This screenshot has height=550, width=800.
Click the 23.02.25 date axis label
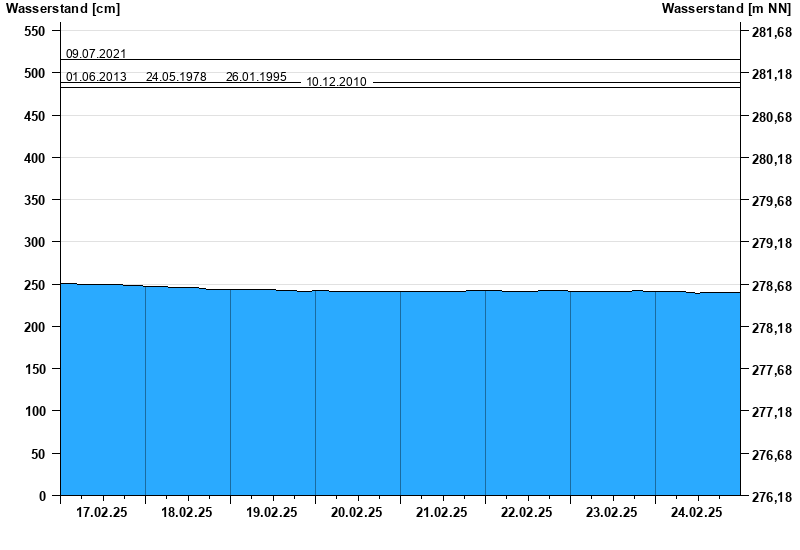pyautogui.click(x=612, y=513)
